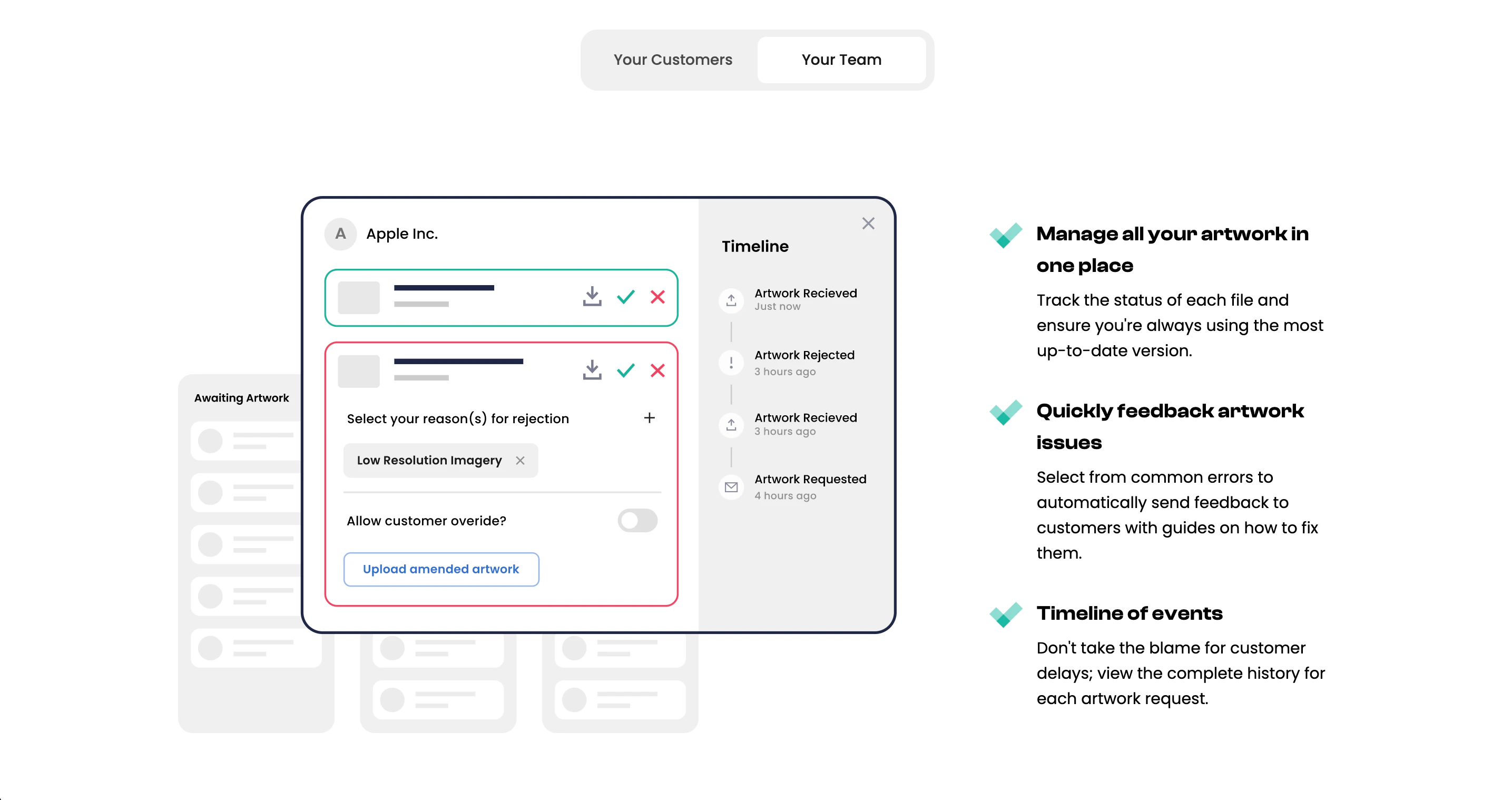Viewport: 1512px width, 800px height.
Task: Toggle approval on the lower artwork card
Action: 625,370
